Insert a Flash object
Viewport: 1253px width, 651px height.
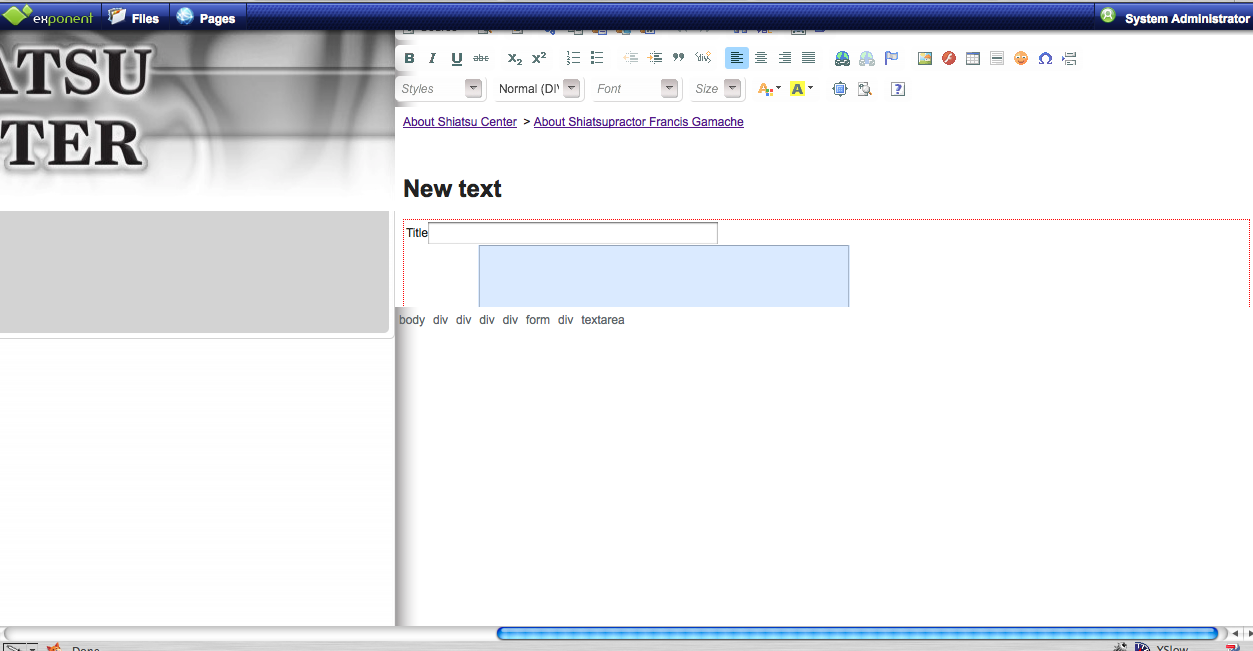point(949,58)
